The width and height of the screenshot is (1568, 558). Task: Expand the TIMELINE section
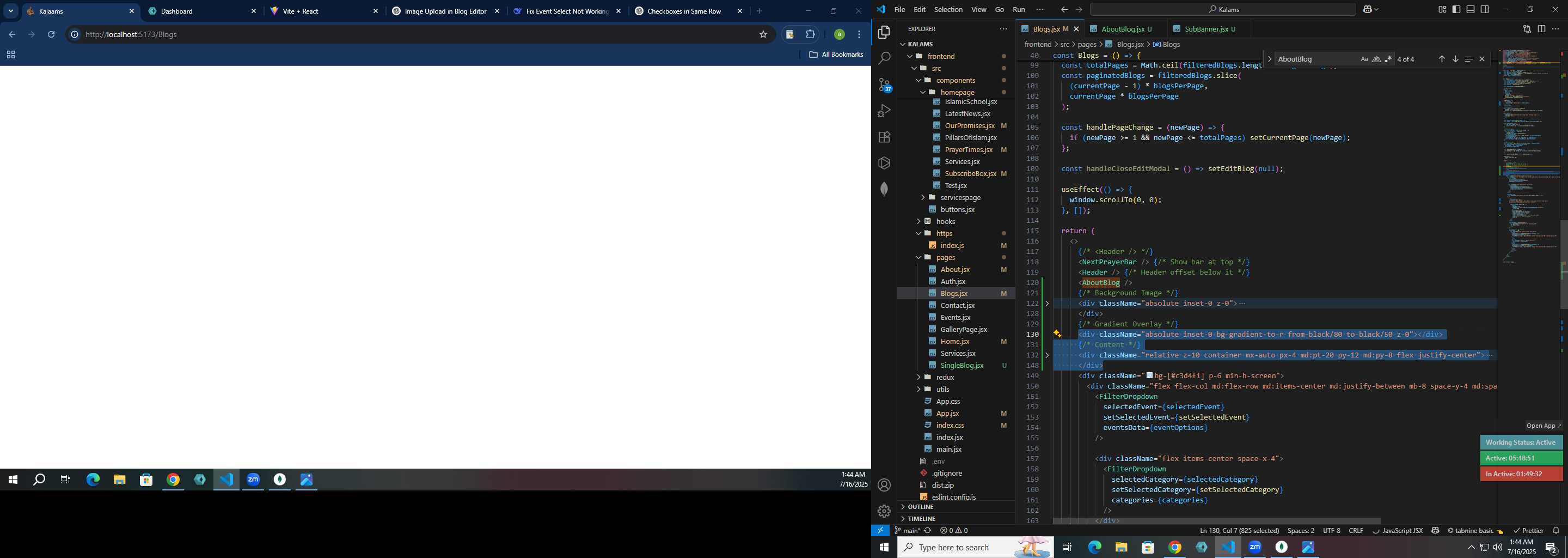tap(903, 519)
